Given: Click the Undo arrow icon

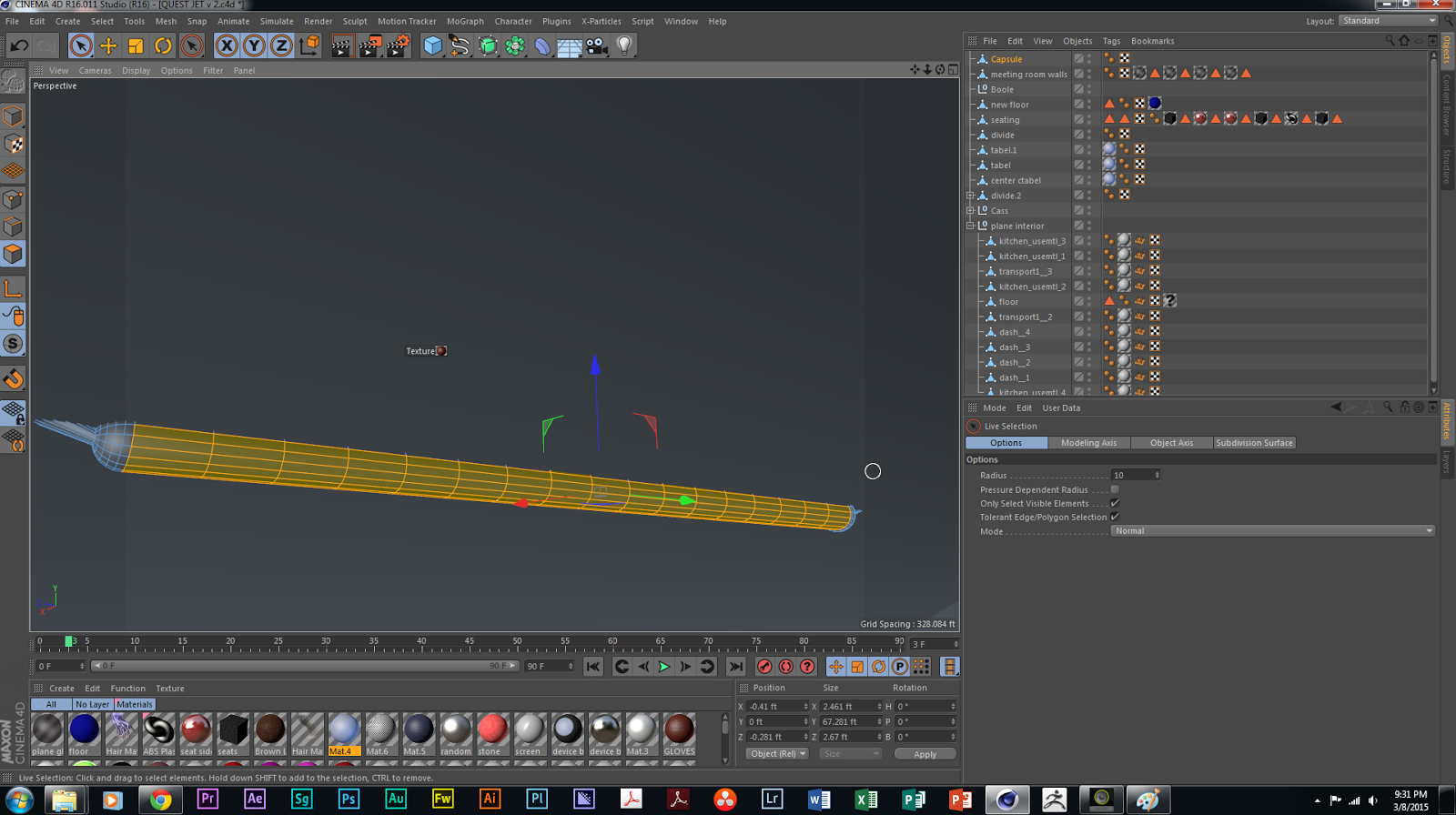Looking at the screenshot, I should (19, 45).
